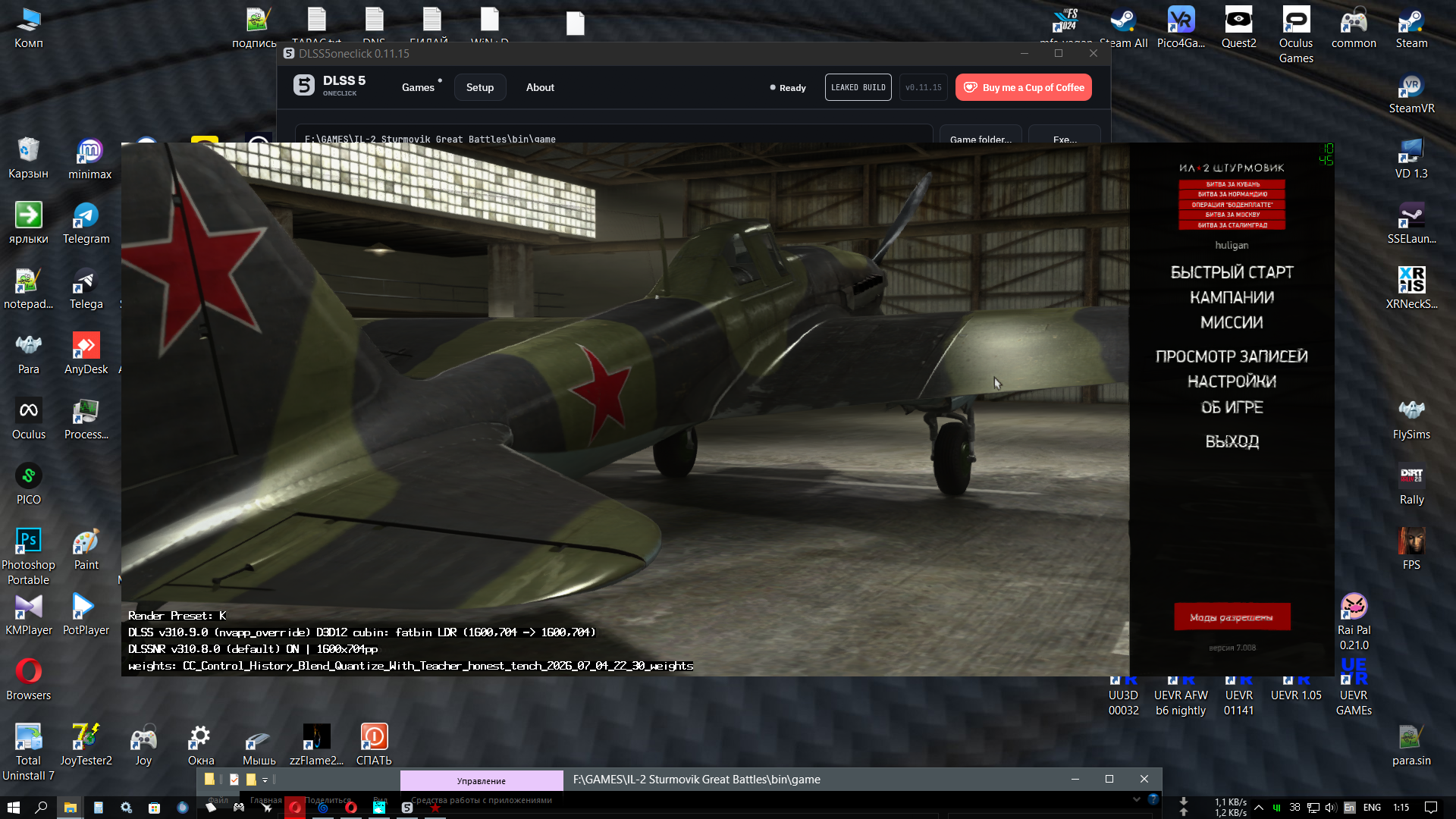Click the huligan profile name
Screen dimensions: 1456x819
(x=1232, y=246)
